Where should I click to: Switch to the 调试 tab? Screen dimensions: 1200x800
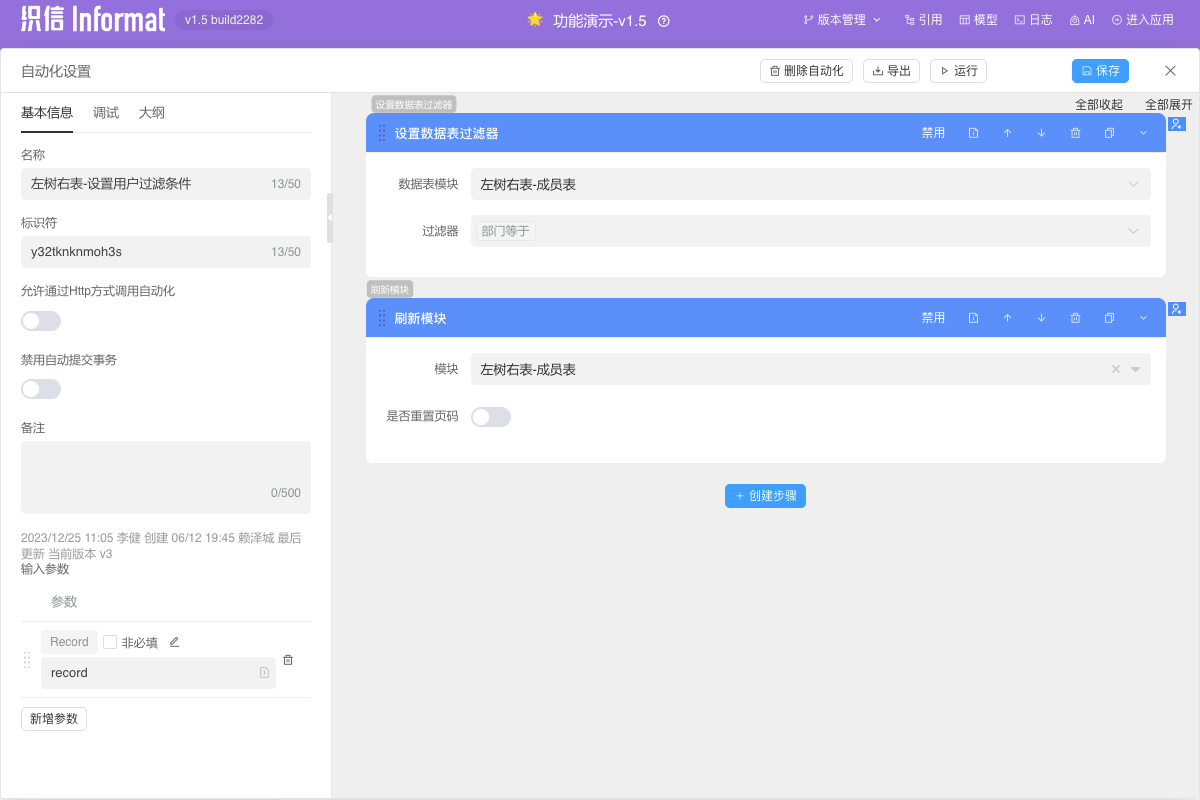106,113
